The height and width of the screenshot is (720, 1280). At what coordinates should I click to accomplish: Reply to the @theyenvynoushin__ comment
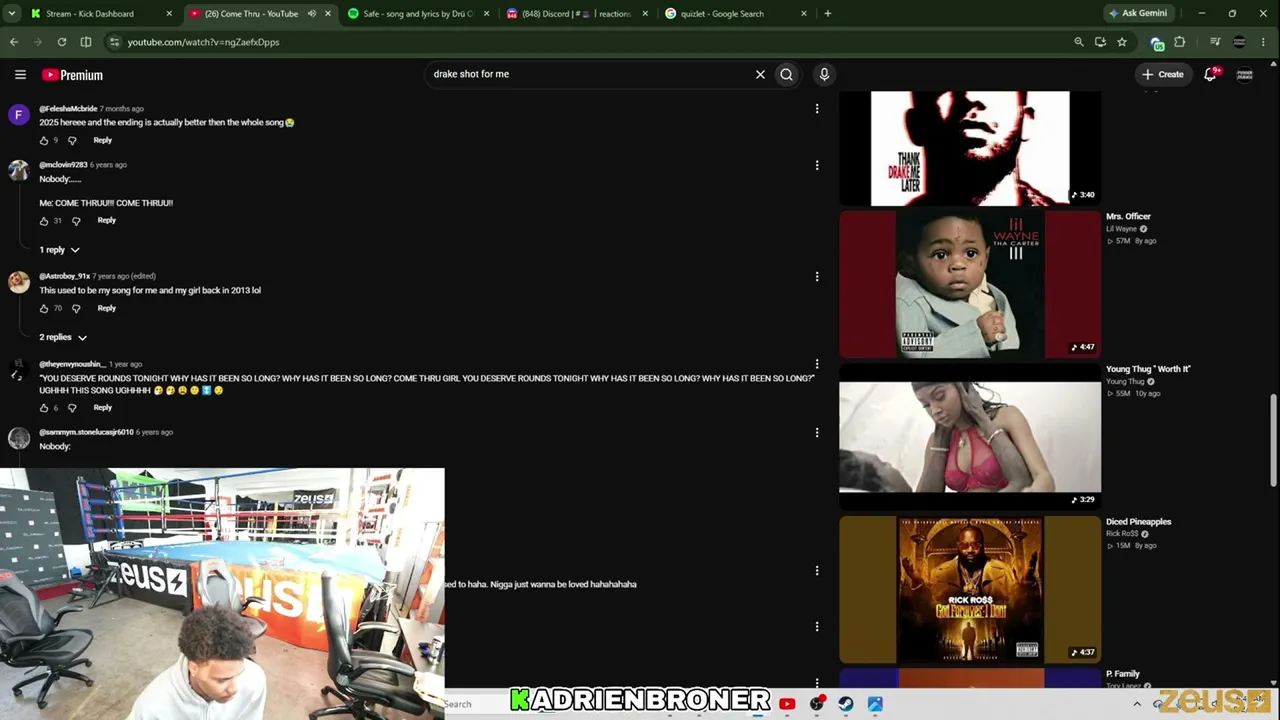point(102,407)
